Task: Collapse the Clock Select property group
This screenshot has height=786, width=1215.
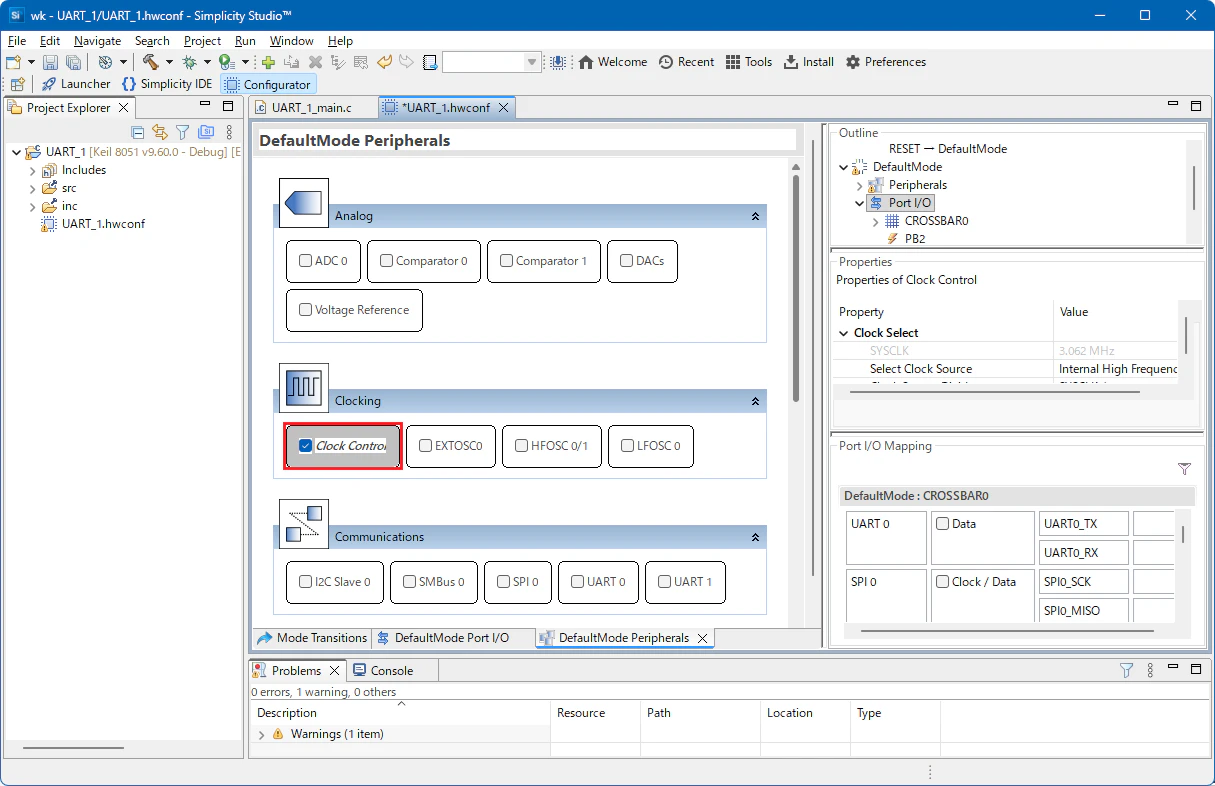Action: (x=843, y=333)
